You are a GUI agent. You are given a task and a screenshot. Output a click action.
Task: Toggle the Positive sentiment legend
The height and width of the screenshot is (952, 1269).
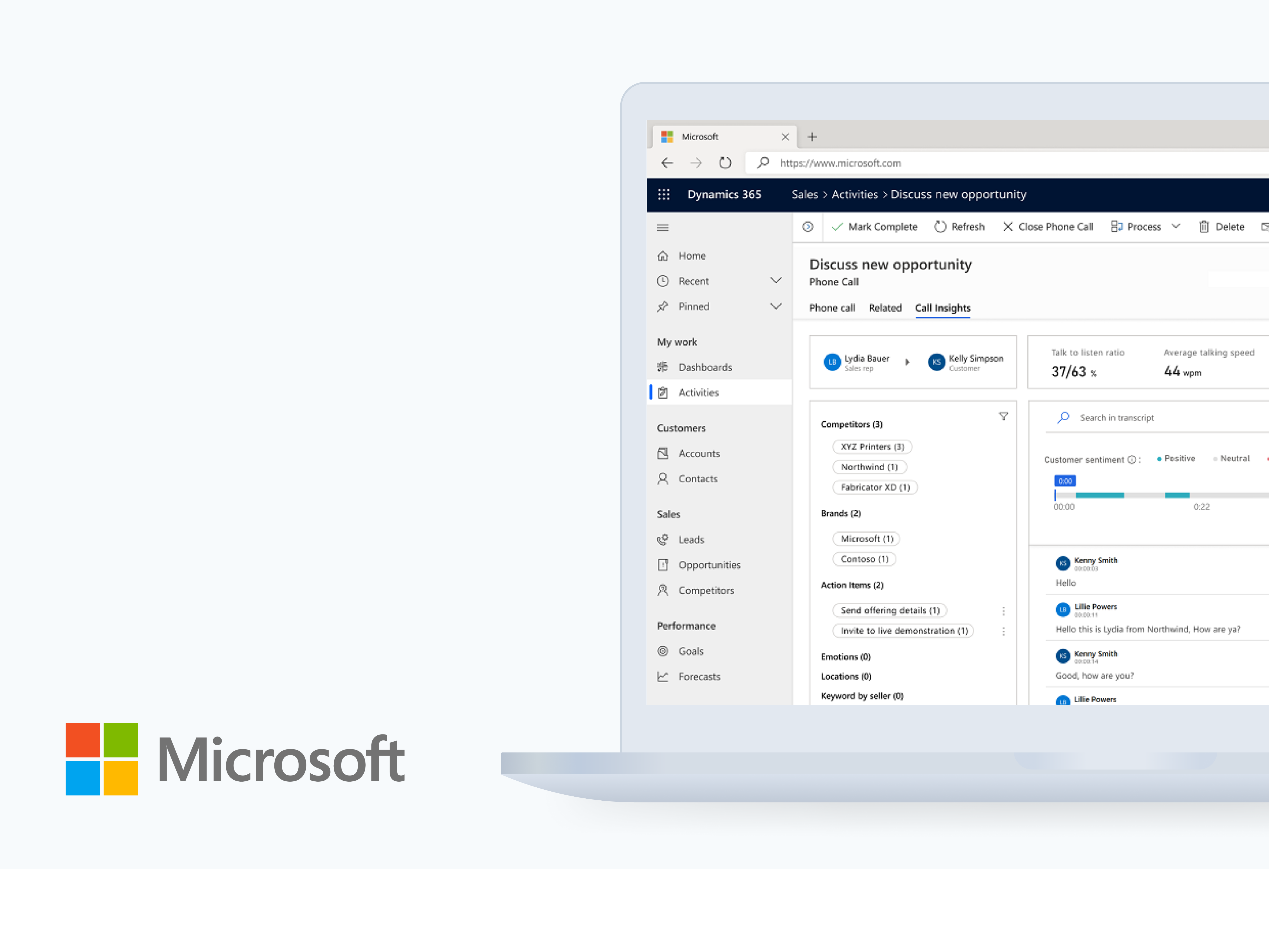[1176, 459]
